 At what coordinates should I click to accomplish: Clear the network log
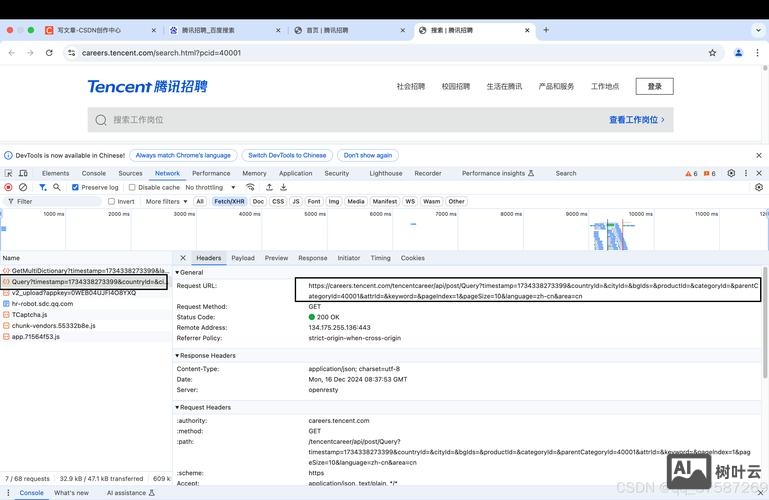tap(23, 187)
